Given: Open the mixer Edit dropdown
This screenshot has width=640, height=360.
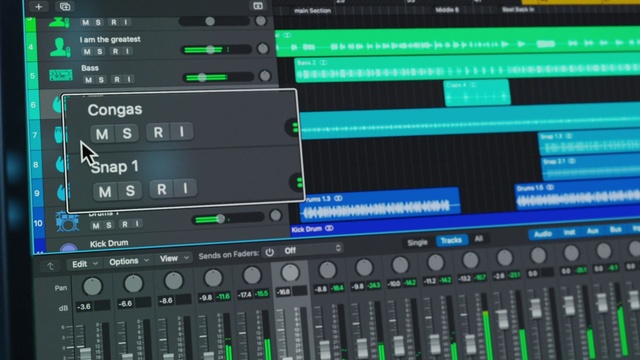Looking at the screenshot, I should tap(85, 264).
